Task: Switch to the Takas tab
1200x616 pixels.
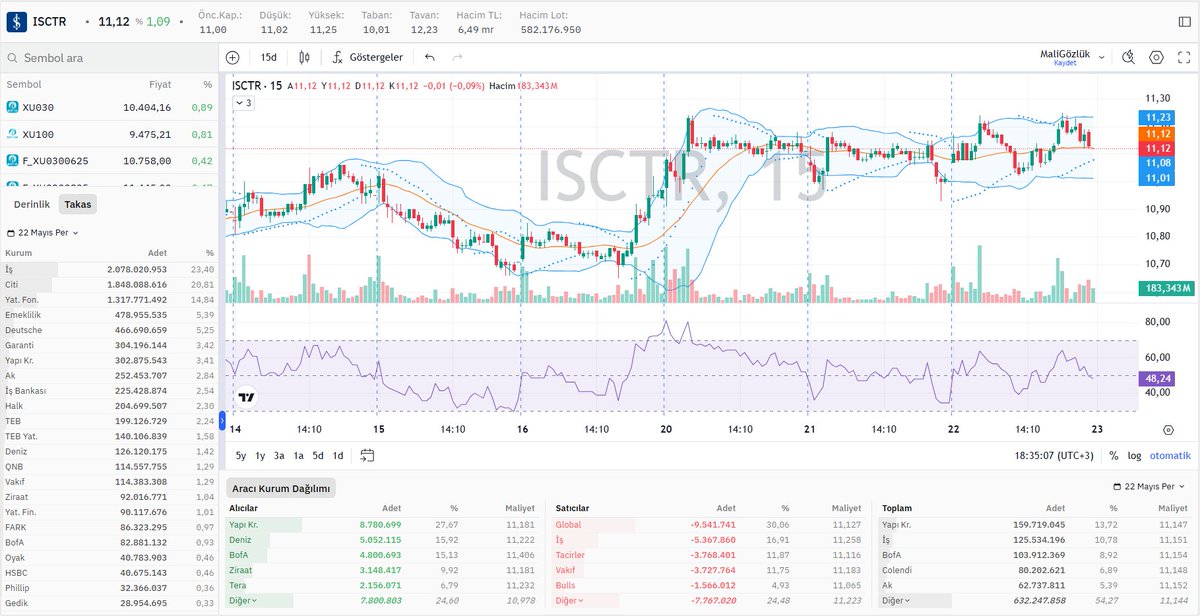Action: pos(77,204)
